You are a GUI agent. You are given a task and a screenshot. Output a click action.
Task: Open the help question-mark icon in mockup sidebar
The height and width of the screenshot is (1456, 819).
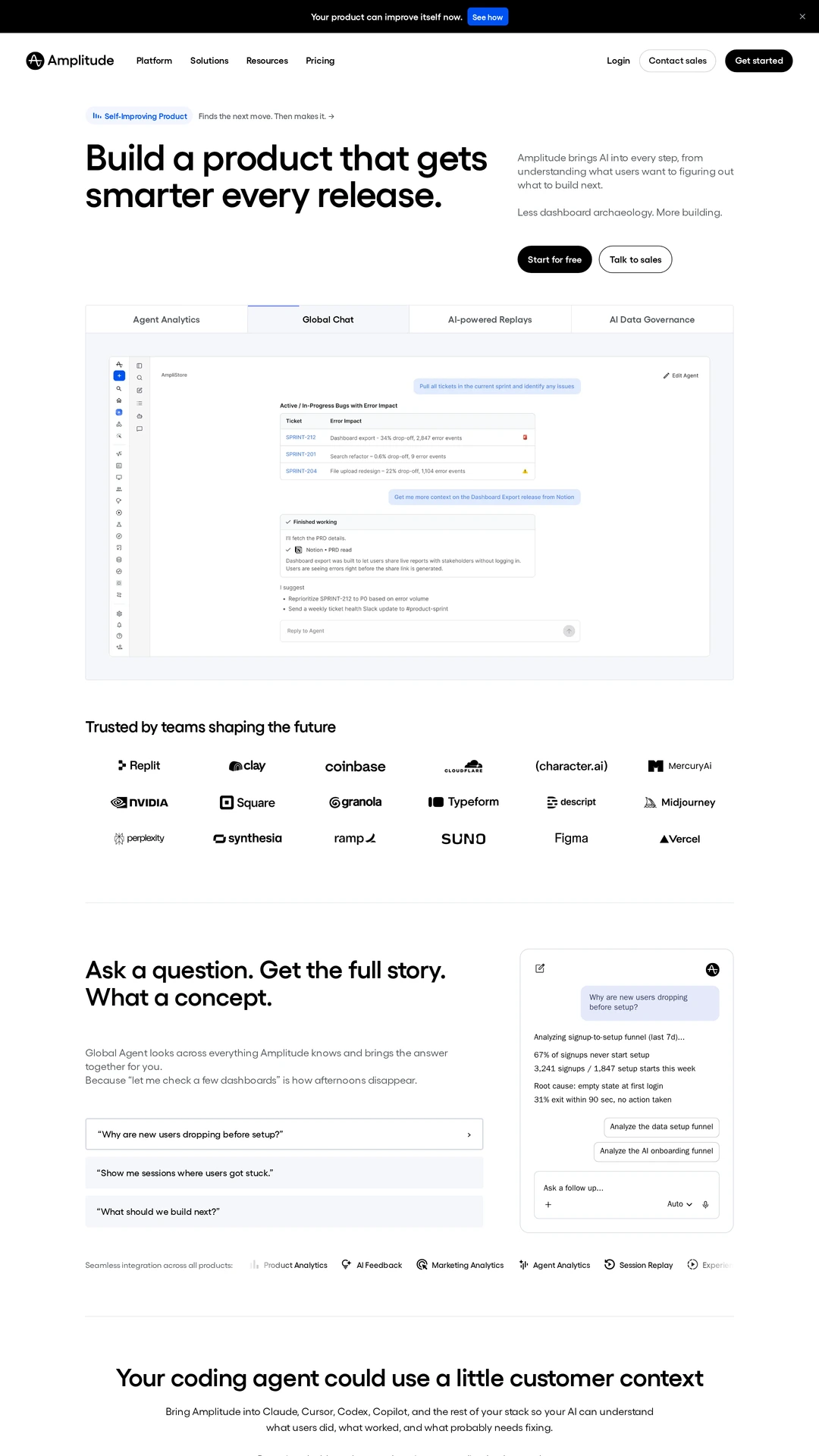coord(119,636)
